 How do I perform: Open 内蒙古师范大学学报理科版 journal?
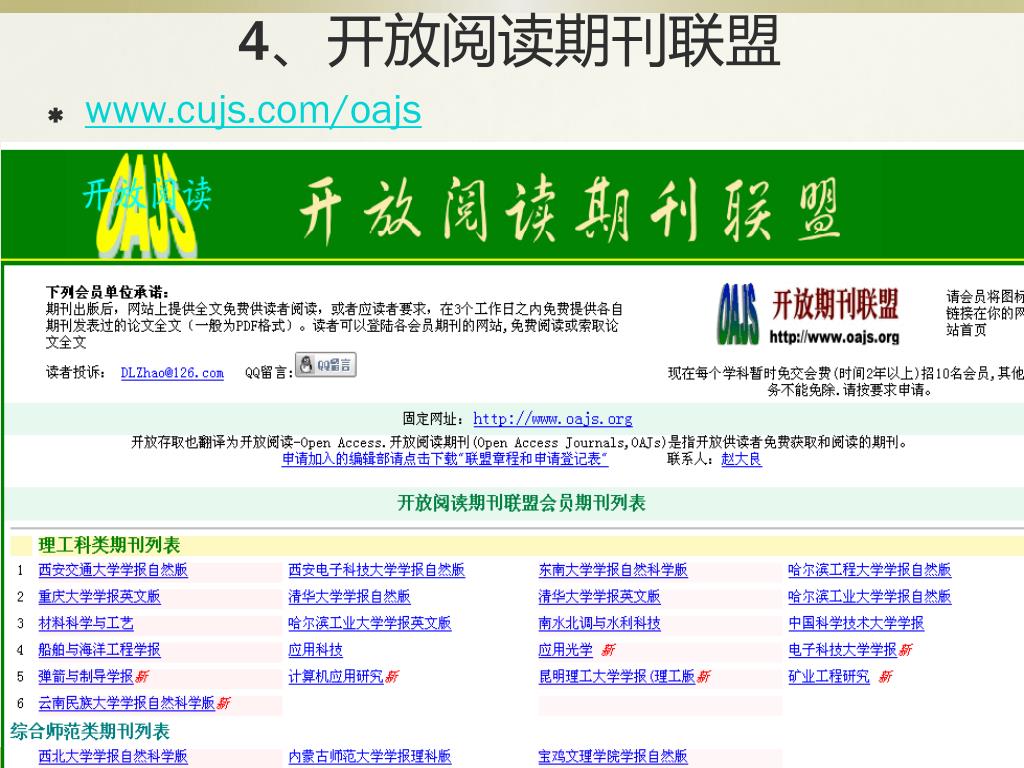click(370, 757)
